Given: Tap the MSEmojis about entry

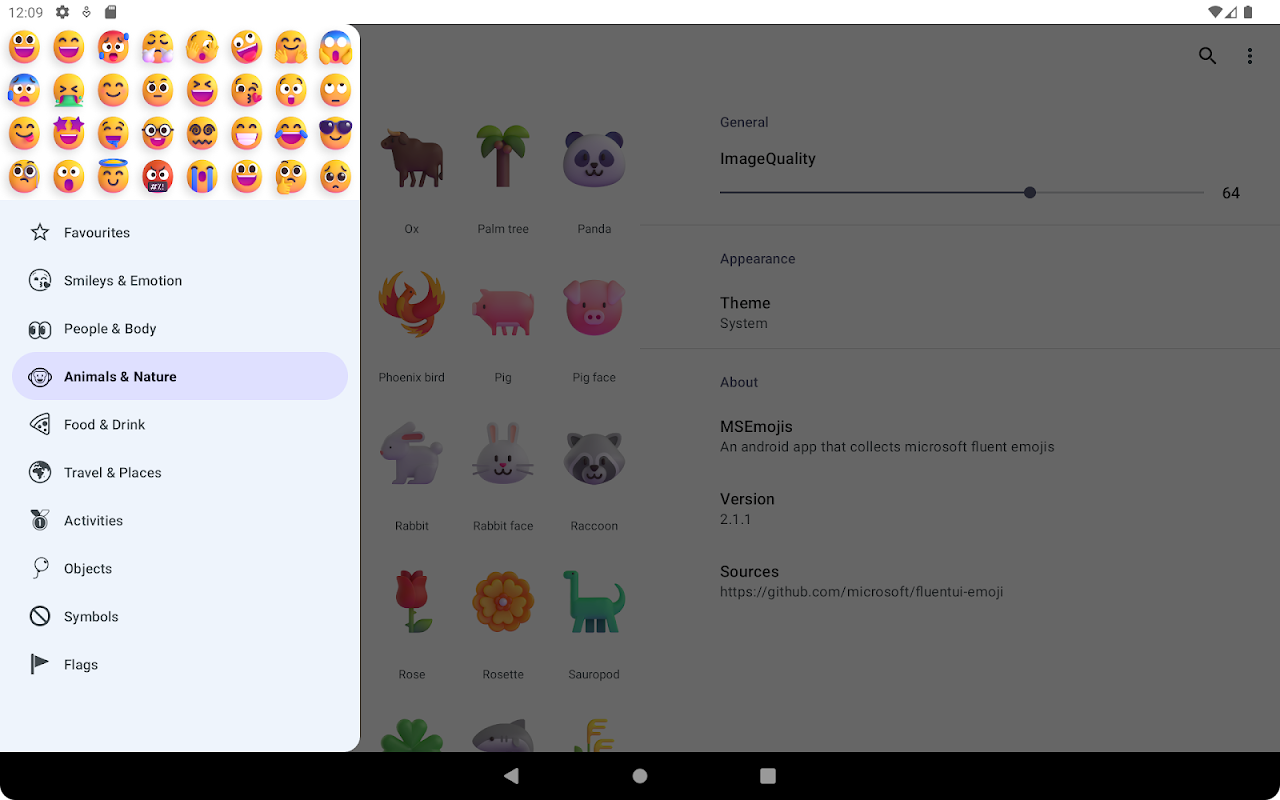Looking at the screenshot, I should pos(960,436).
